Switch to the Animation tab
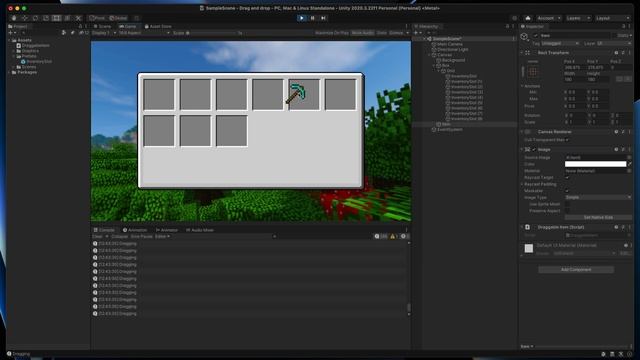This screenshot has height=360, width=640. (135, 230)
